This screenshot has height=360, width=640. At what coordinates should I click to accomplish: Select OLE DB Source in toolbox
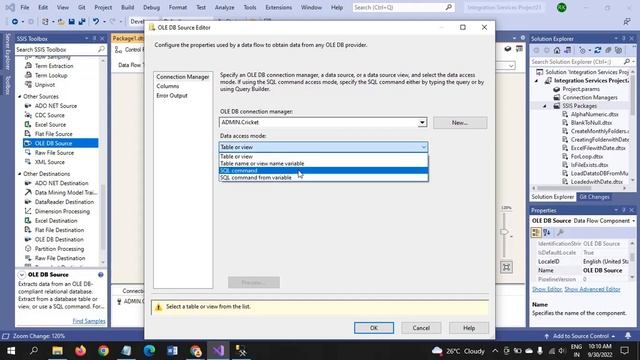coord(60,143)
